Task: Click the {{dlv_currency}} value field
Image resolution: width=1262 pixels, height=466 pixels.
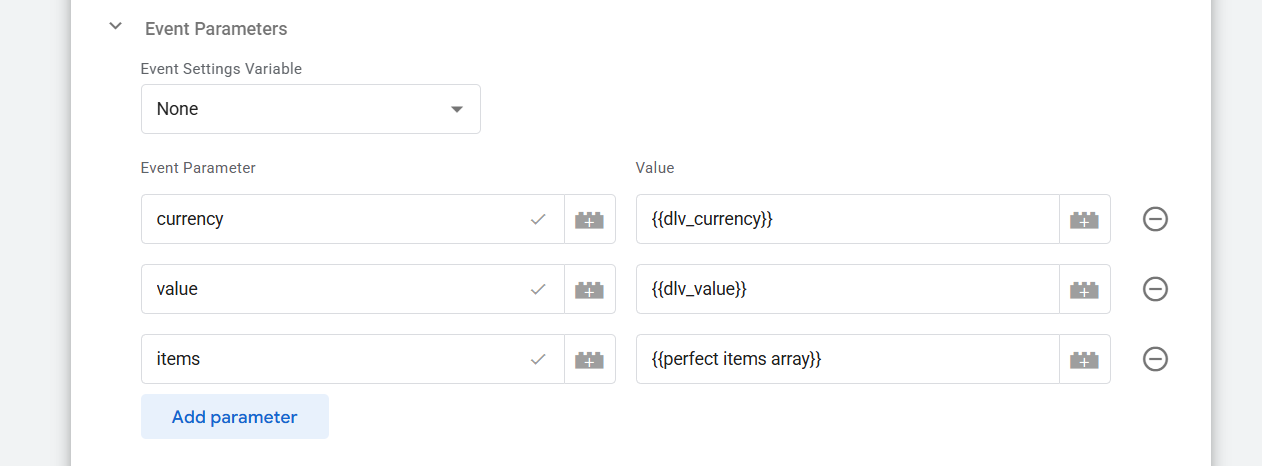Action: click(x=845, y=219)
